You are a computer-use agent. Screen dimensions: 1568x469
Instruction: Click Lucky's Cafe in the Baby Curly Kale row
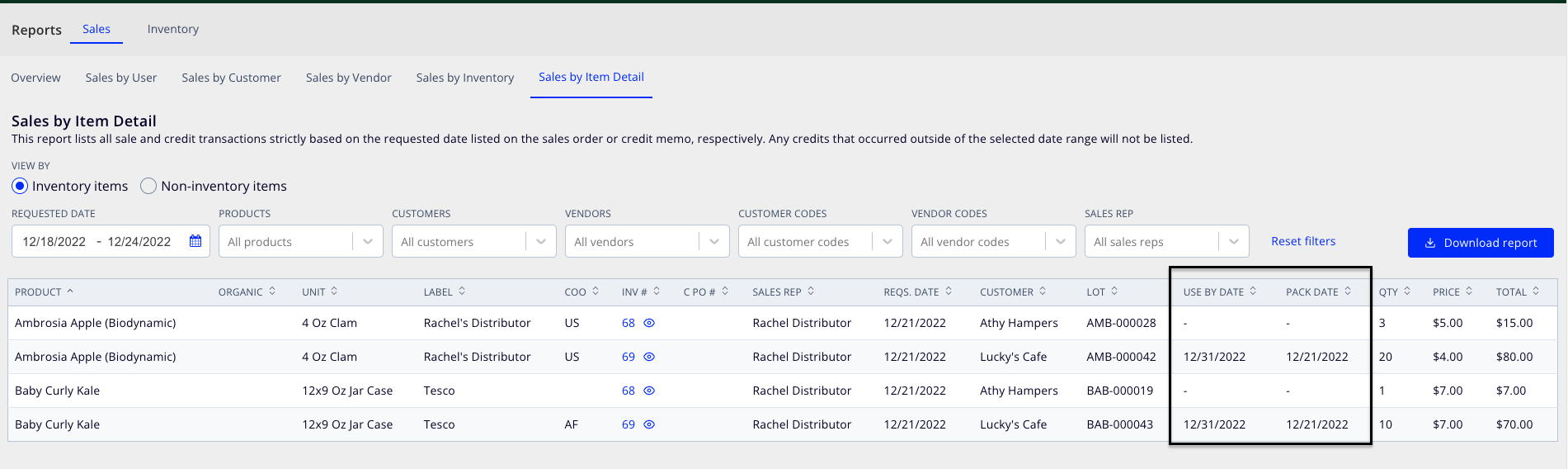pos(1013,424)
